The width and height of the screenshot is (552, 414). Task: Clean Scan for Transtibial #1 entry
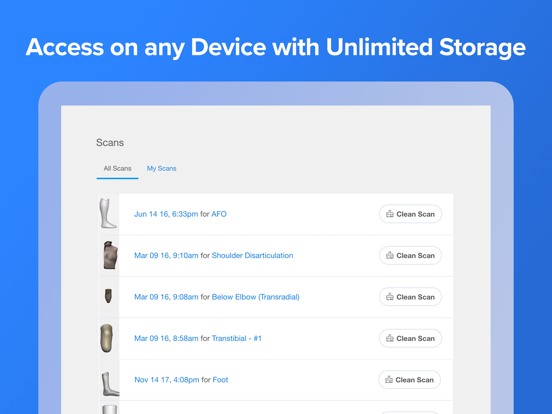pyautogui.click(x=410, y=338)
